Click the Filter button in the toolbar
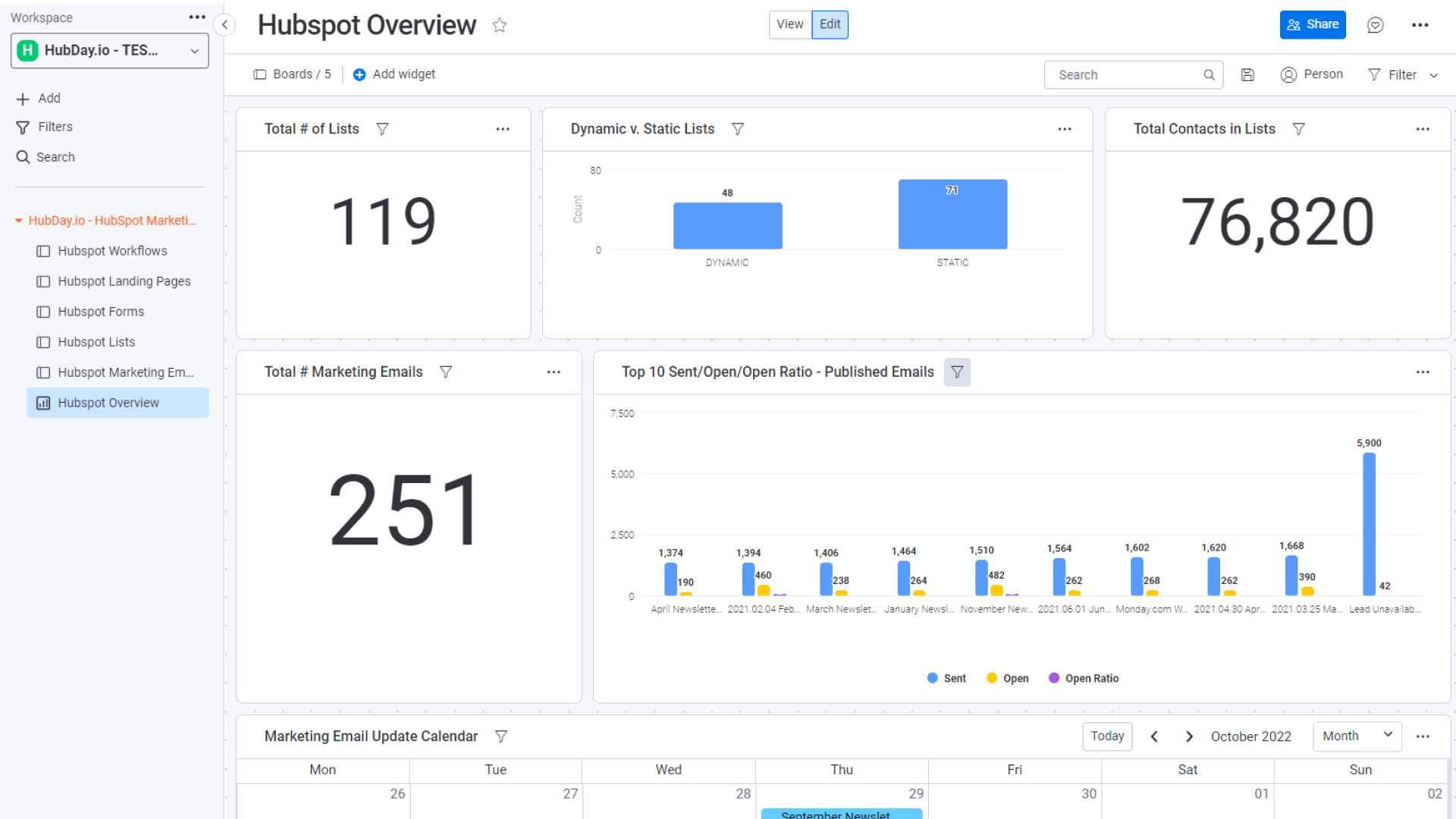Image resolution: width=1456 pixels, height=819 pixels. pos(1392,75)
